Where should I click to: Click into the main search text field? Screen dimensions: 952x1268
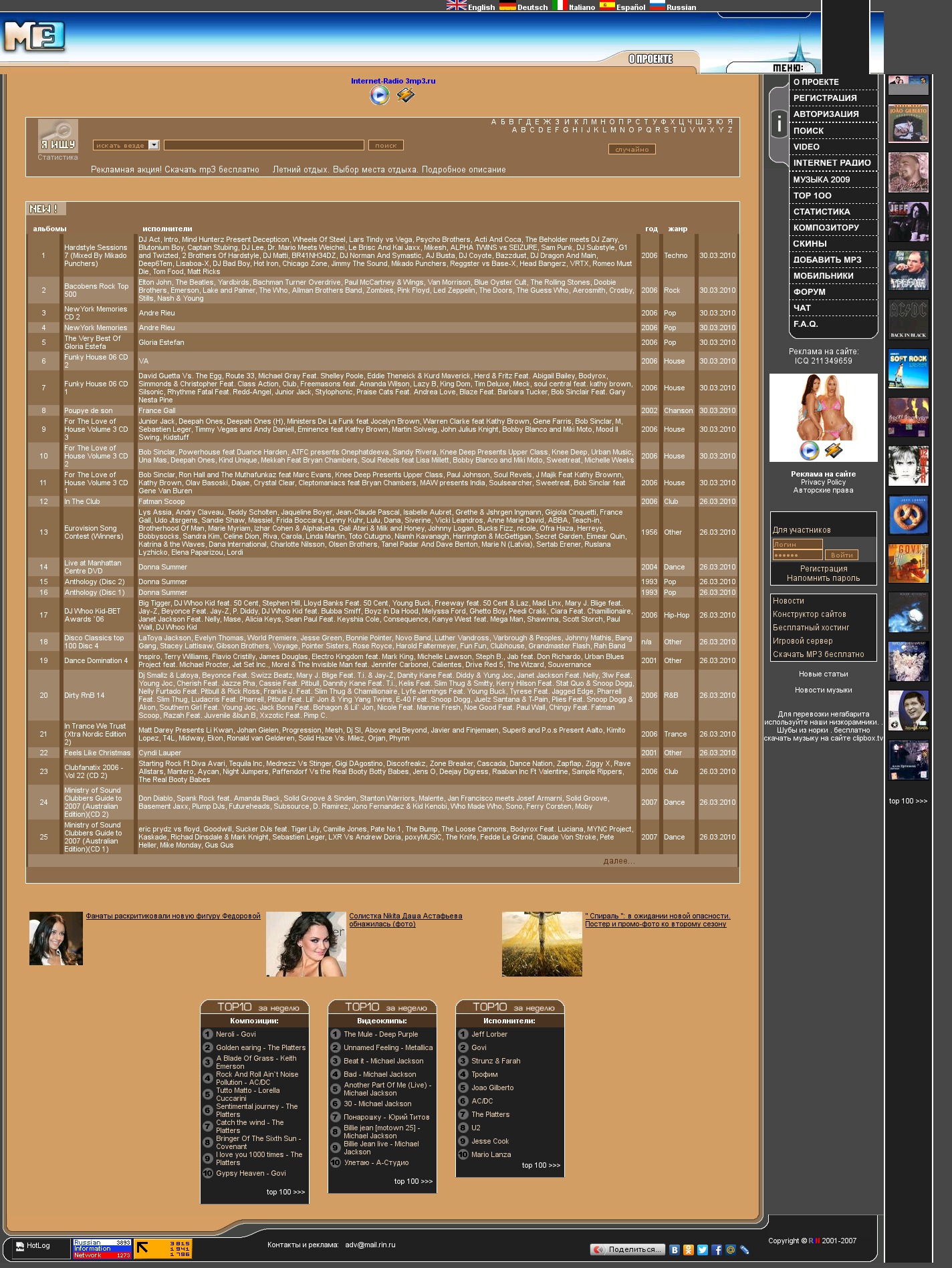tap(263, 145)
